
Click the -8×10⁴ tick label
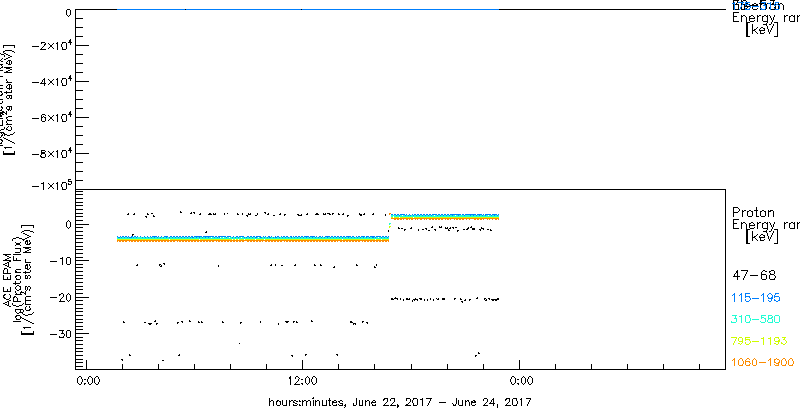coord(51,153)
